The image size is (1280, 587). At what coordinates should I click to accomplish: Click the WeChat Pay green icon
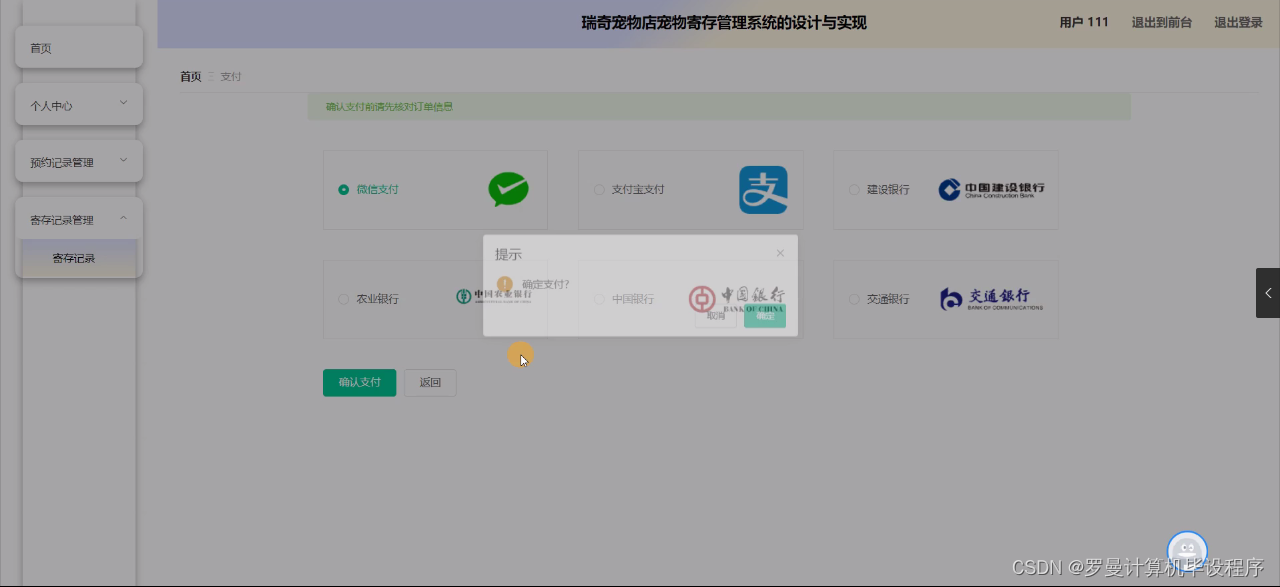[x=508, y=189]
